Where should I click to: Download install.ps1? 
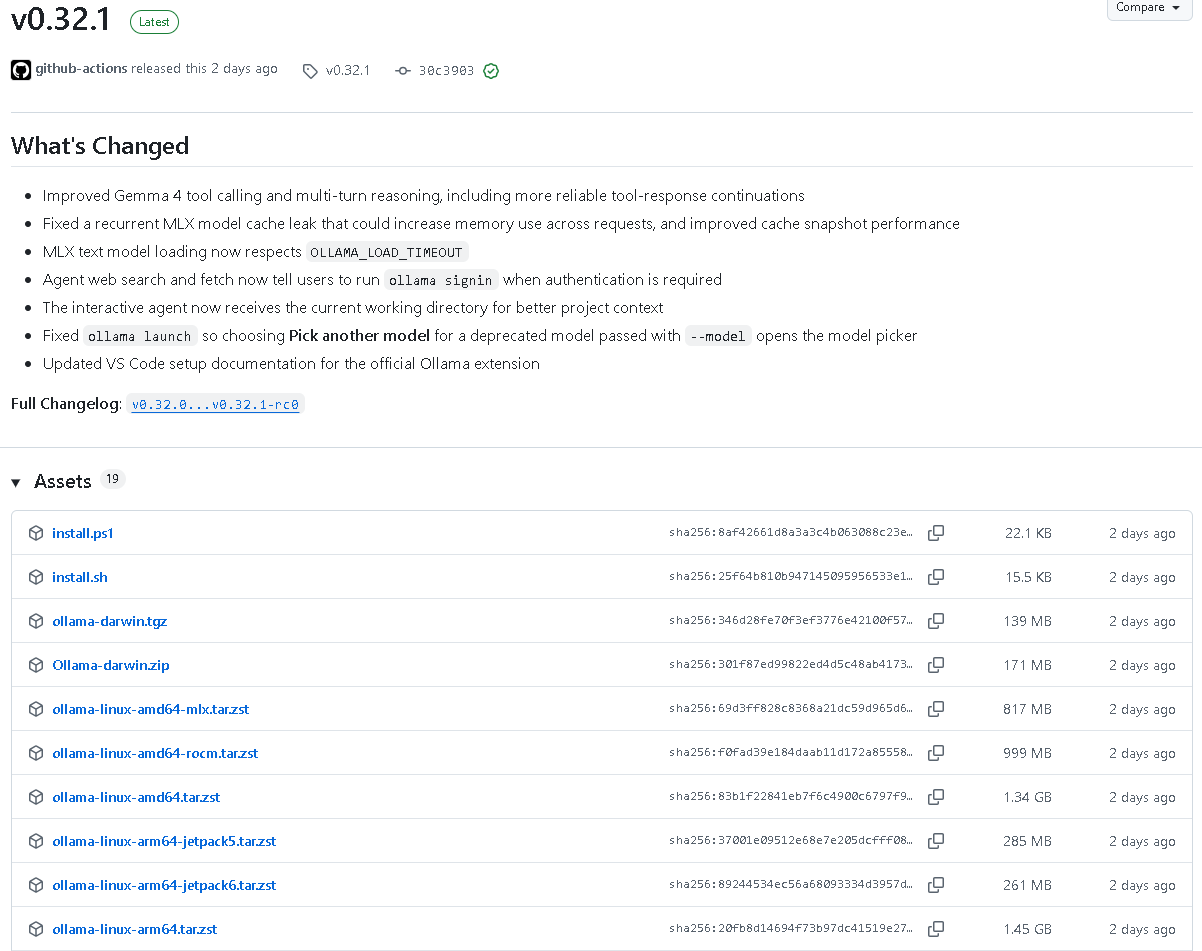pos(83,533)
